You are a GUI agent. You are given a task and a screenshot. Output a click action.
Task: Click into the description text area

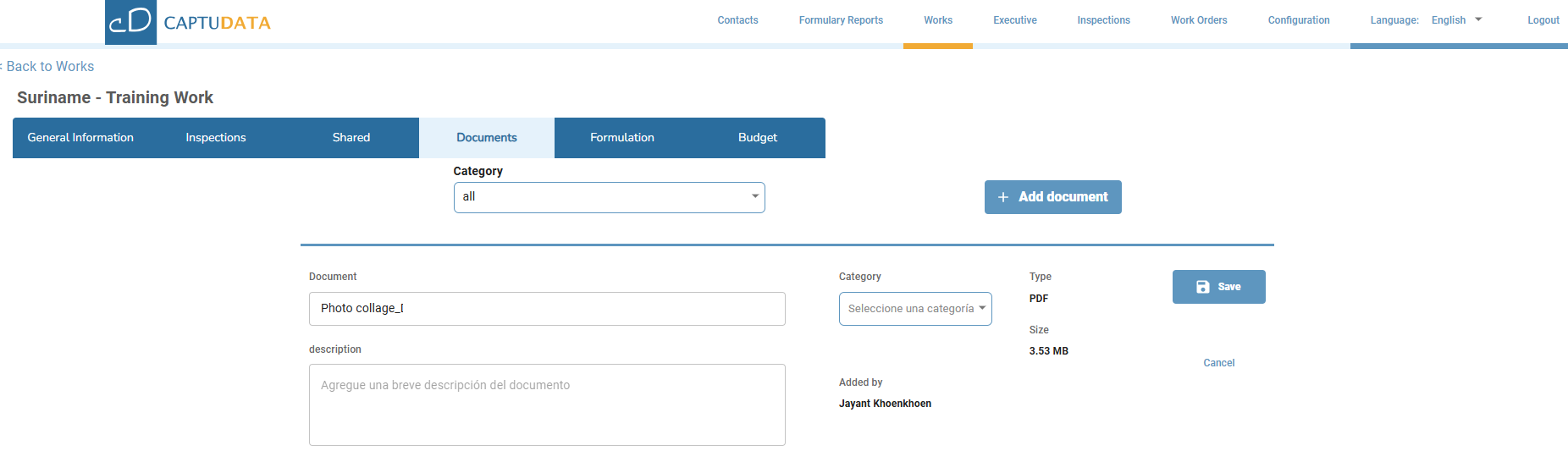tap(547, 404)
